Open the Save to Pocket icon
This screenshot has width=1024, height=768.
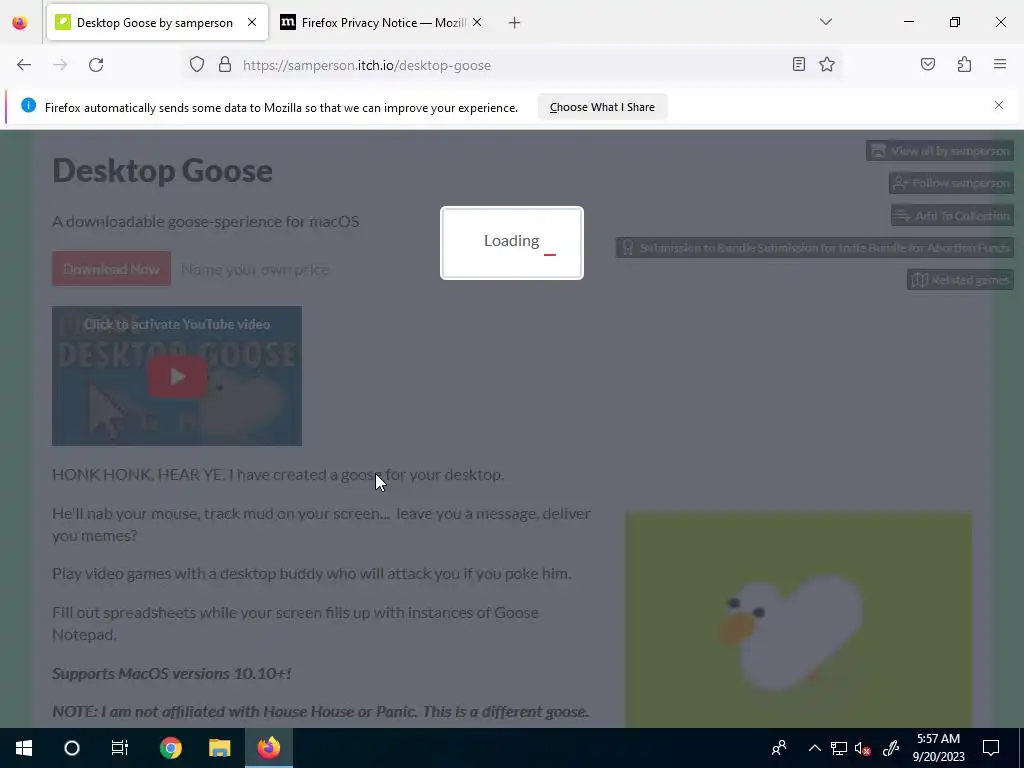[928, 64]
